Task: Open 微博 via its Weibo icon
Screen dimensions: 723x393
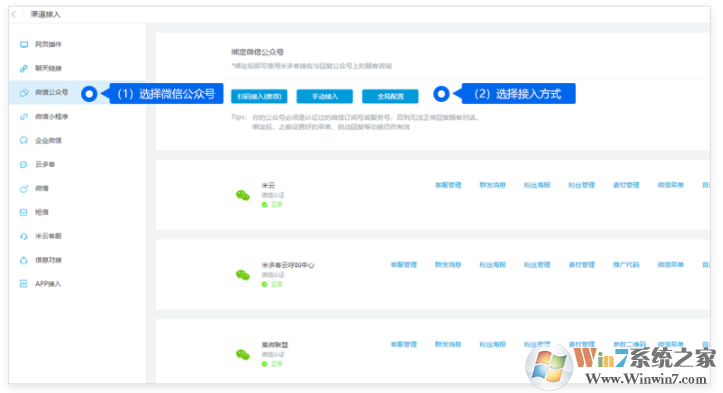Action: click(24, 188)
